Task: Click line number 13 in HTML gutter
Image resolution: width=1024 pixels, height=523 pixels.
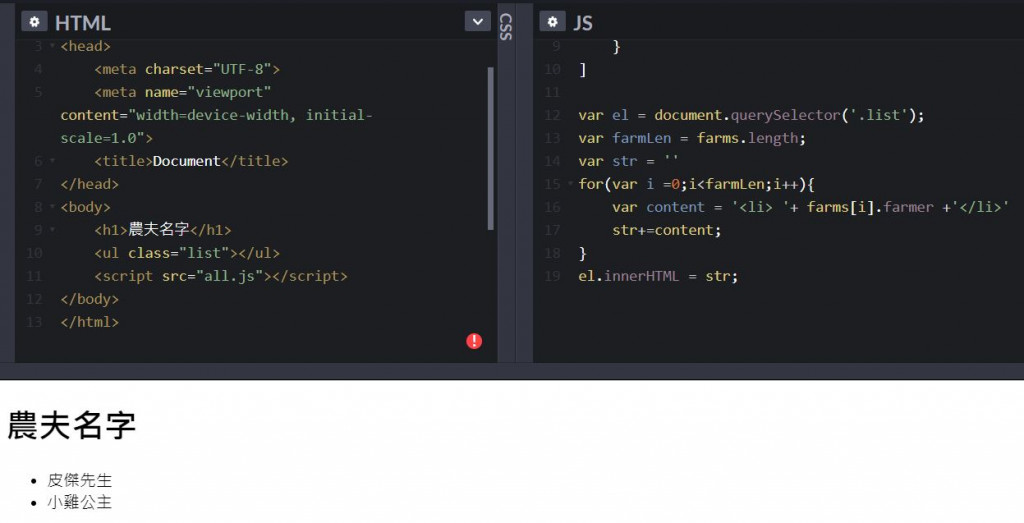Action: 34,322
